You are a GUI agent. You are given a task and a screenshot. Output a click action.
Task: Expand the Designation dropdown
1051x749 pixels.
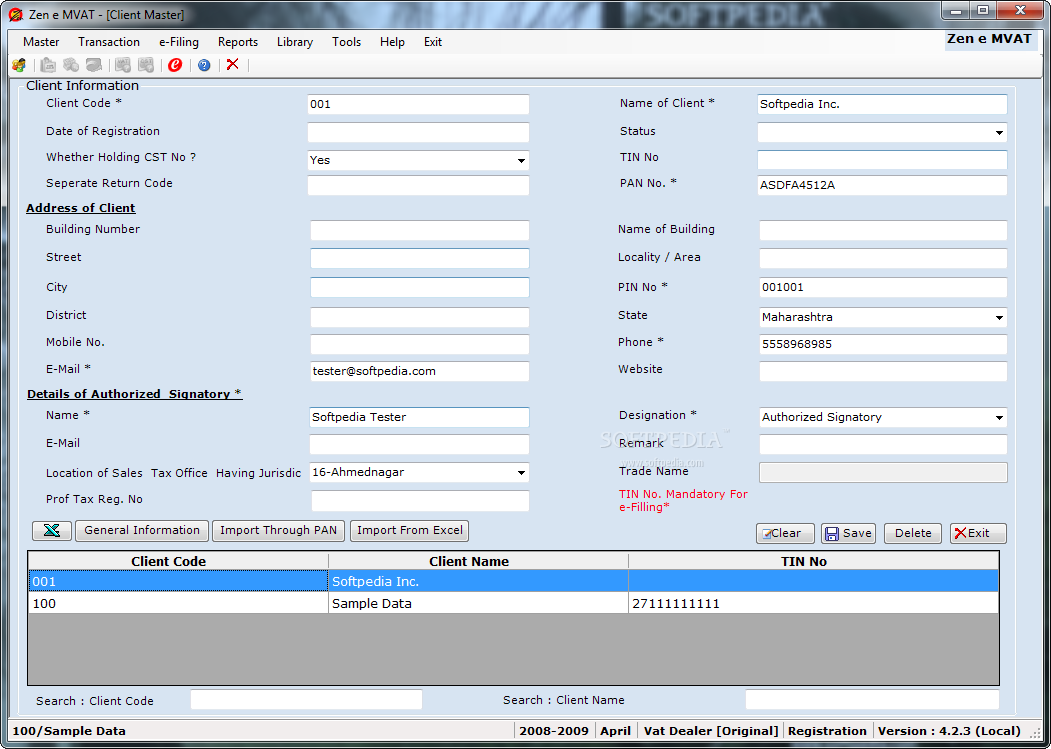999,417
